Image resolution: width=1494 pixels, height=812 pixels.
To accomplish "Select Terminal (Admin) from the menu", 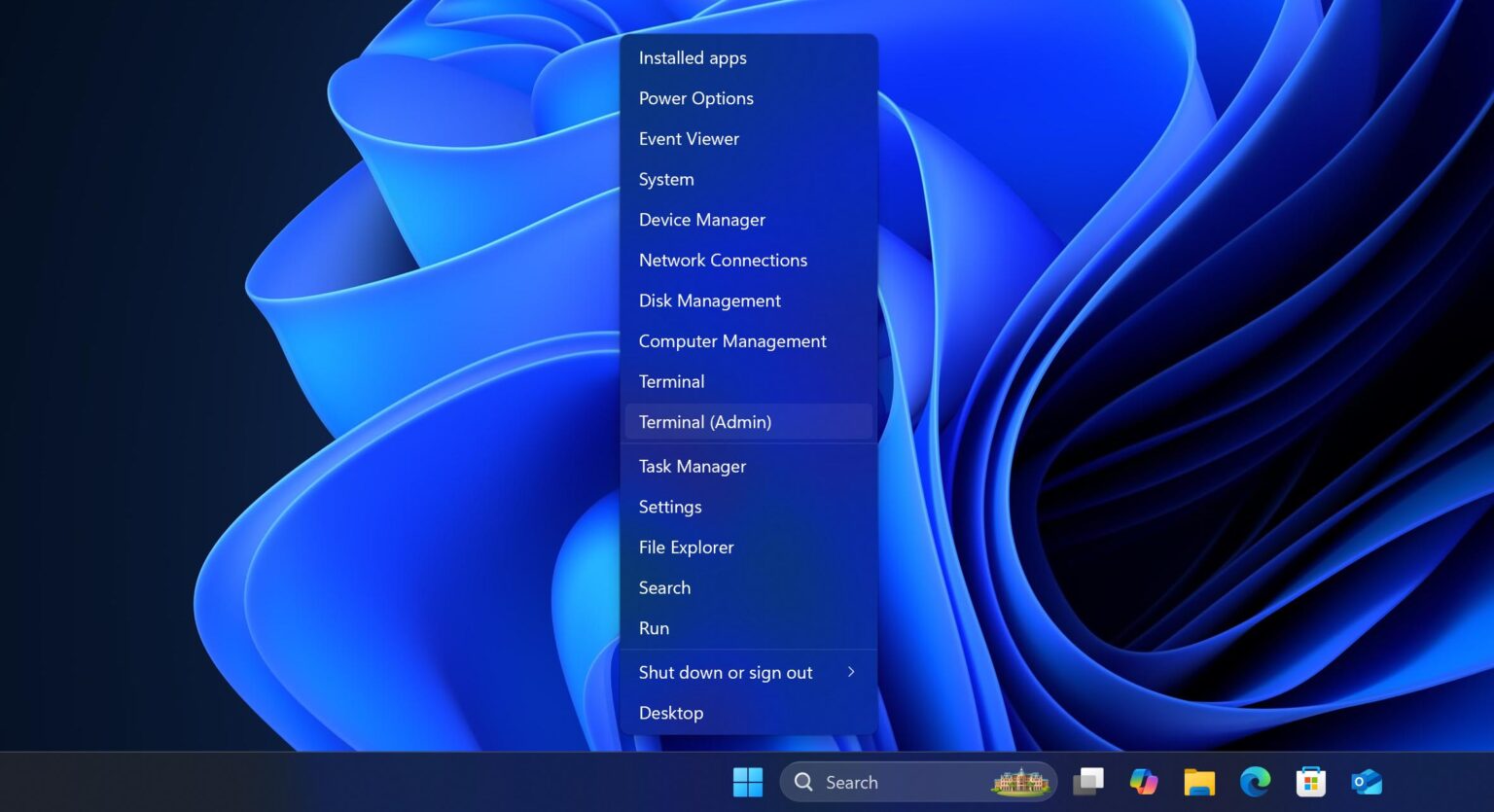I will (705, 422).
